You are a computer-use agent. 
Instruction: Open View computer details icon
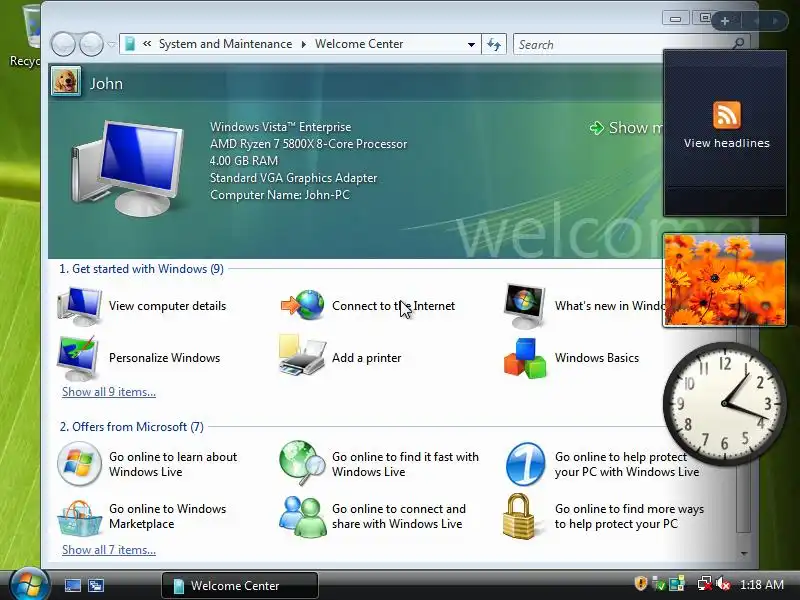tap(79, 306)
